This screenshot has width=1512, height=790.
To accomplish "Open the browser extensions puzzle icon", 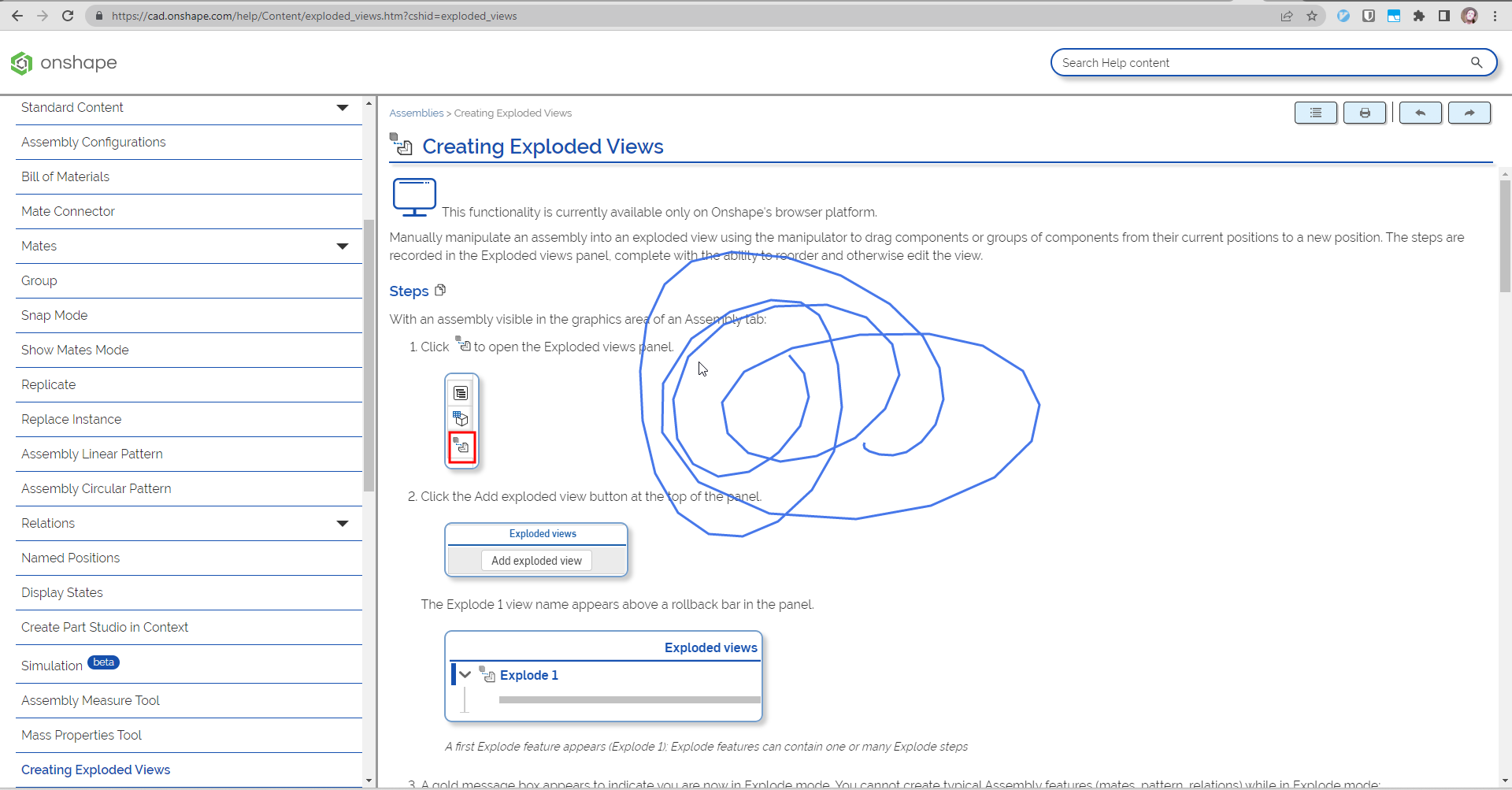I will tap(1419, 16).
